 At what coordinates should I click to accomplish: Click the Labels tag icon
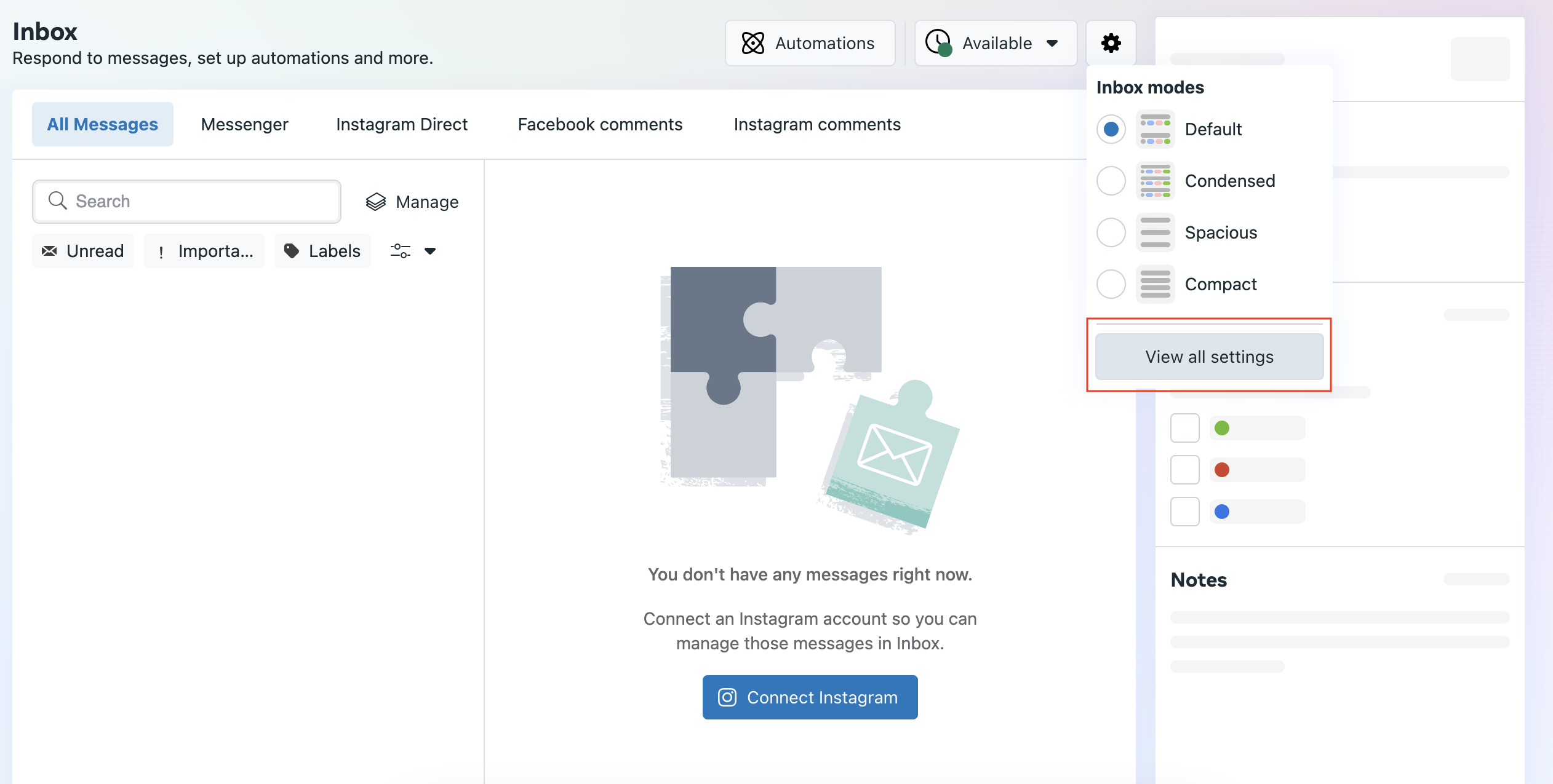point(292,251)
